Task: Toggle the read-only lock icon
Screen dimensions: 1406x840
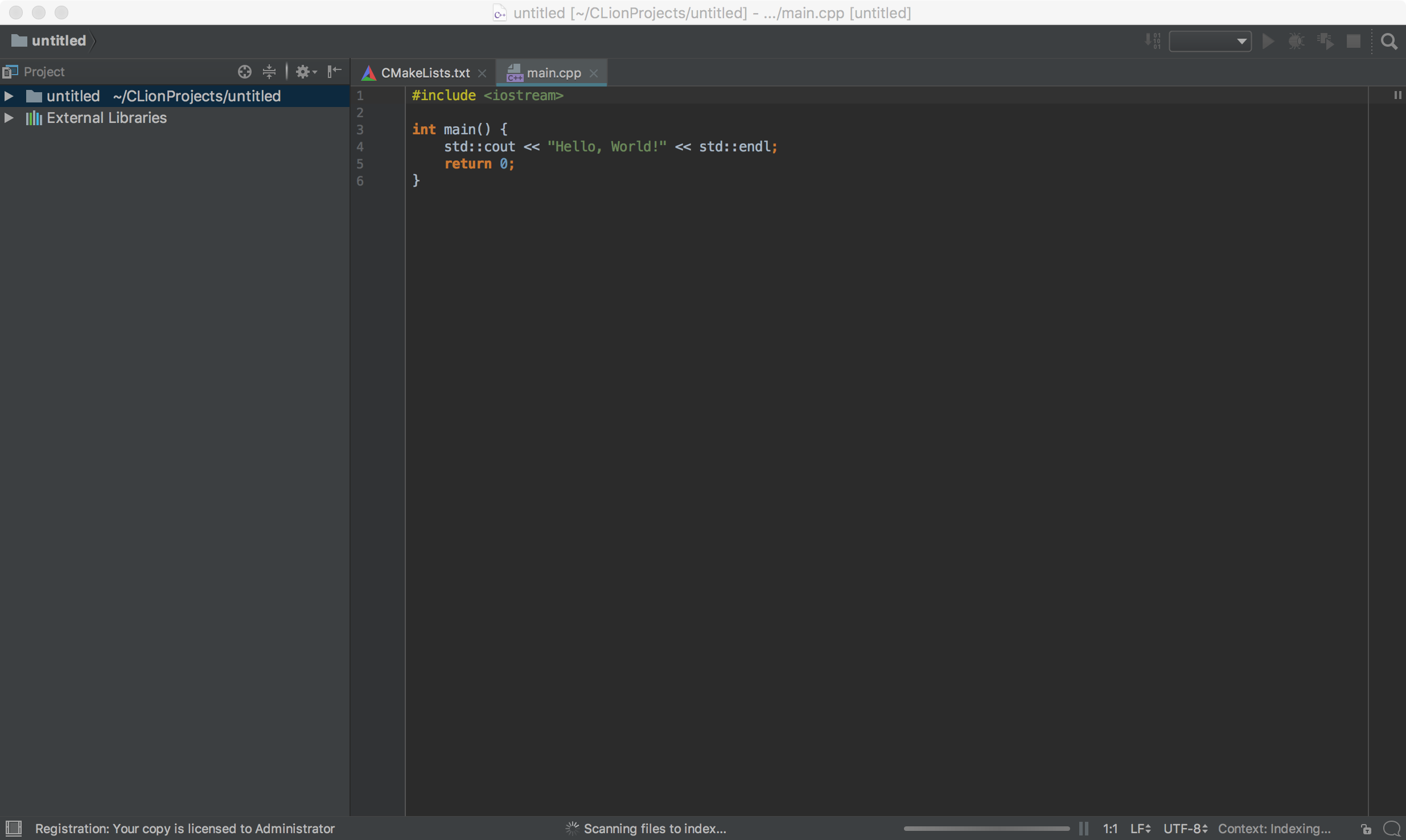Action: (x=1366, y=829)
